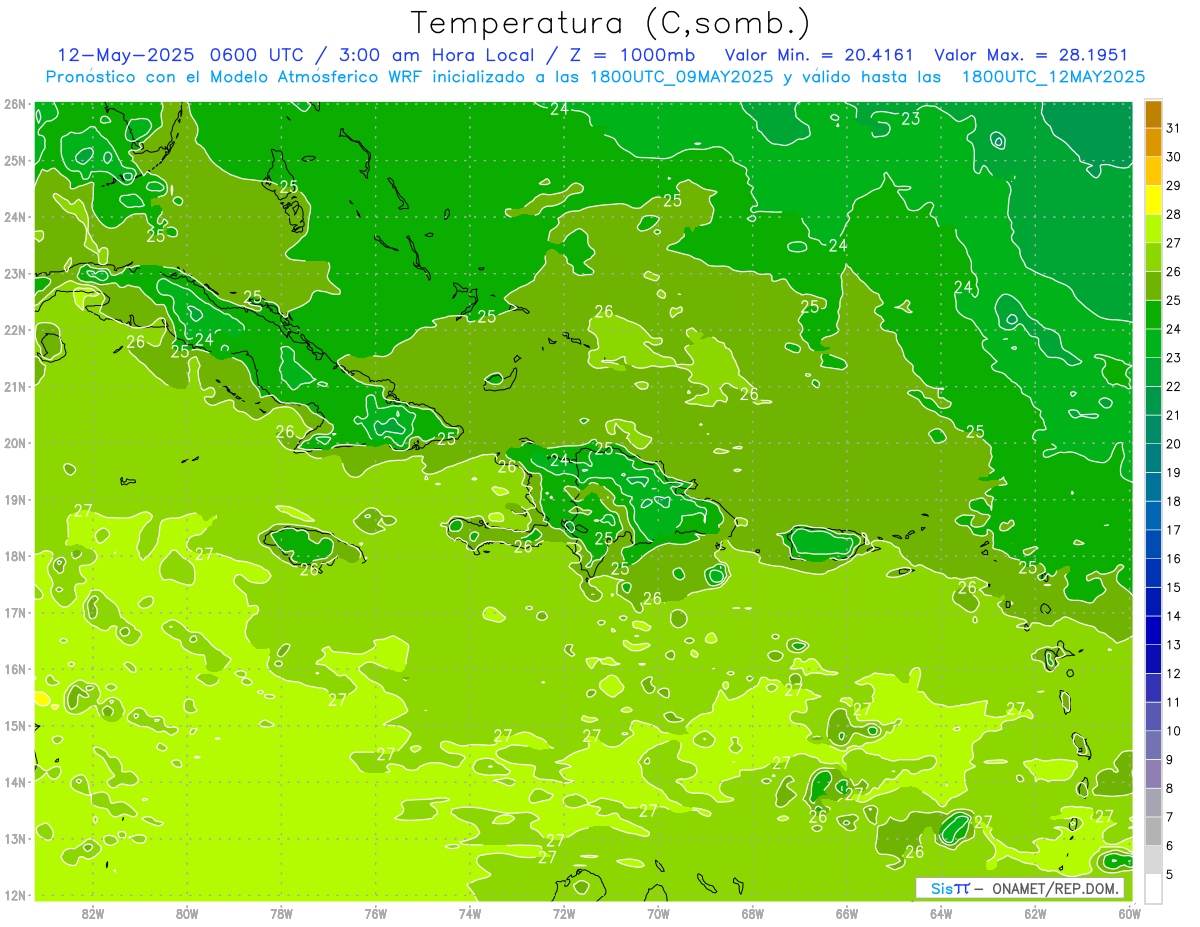The width and height of the screenshot is (1200, 927).
Task: Click the legend scale label '10'
Action: click(1173, 731)
